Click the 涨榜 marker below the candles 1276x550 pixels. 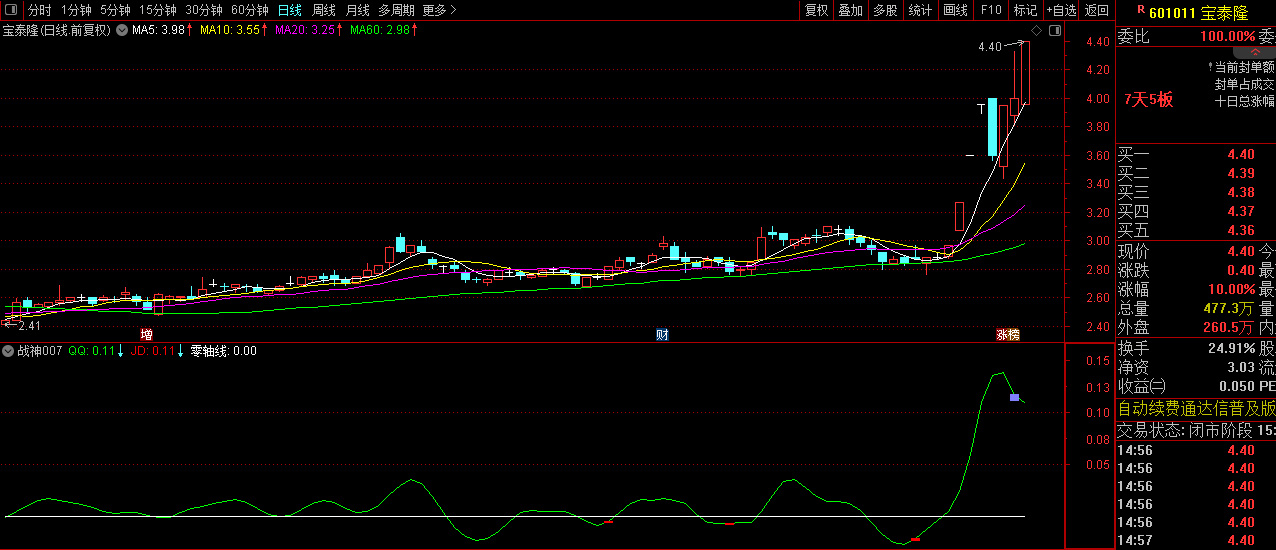(1007, 334)
